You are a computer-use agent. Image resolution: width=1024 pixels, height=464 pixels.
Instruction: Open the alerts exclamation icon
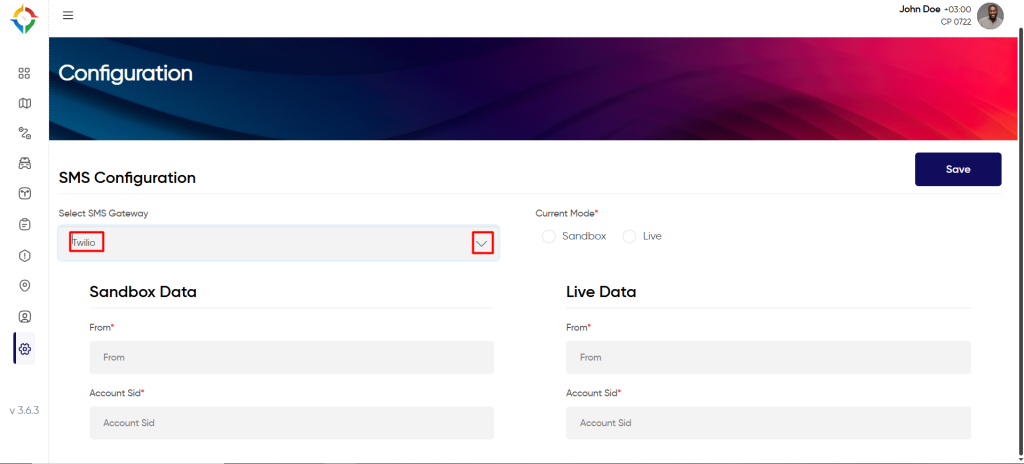(x=24, y=256)
